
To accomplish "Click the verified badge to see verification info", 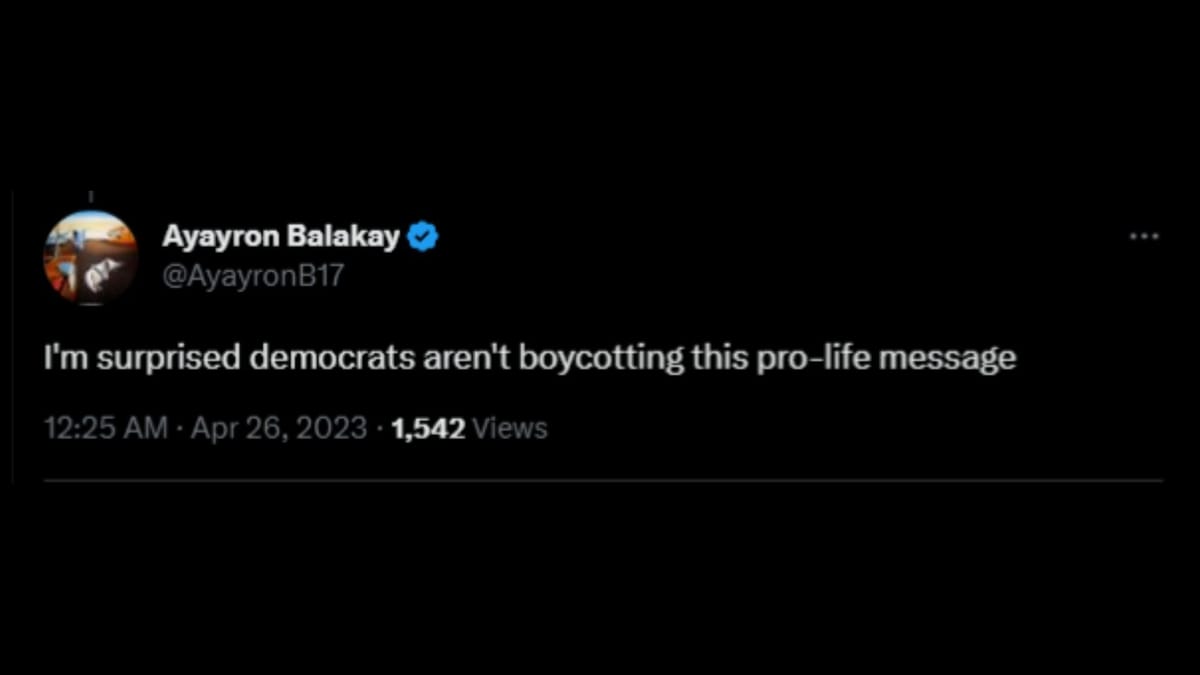I will click(423, 235).
